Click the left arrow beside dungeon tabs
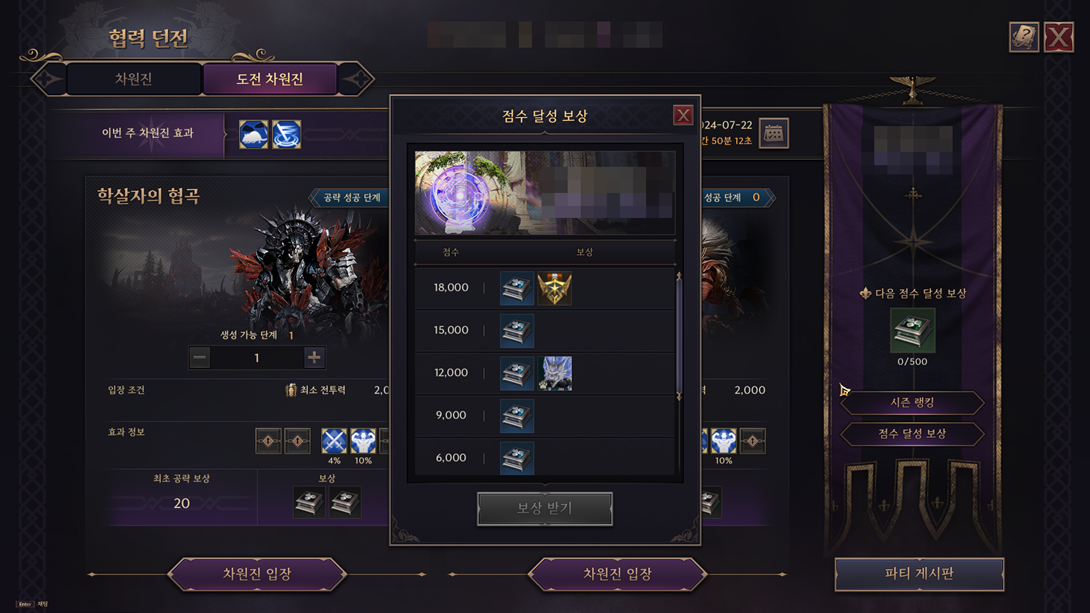This screenshot has width=1090, height=613. pyautogui.click(x=49, y=79)
